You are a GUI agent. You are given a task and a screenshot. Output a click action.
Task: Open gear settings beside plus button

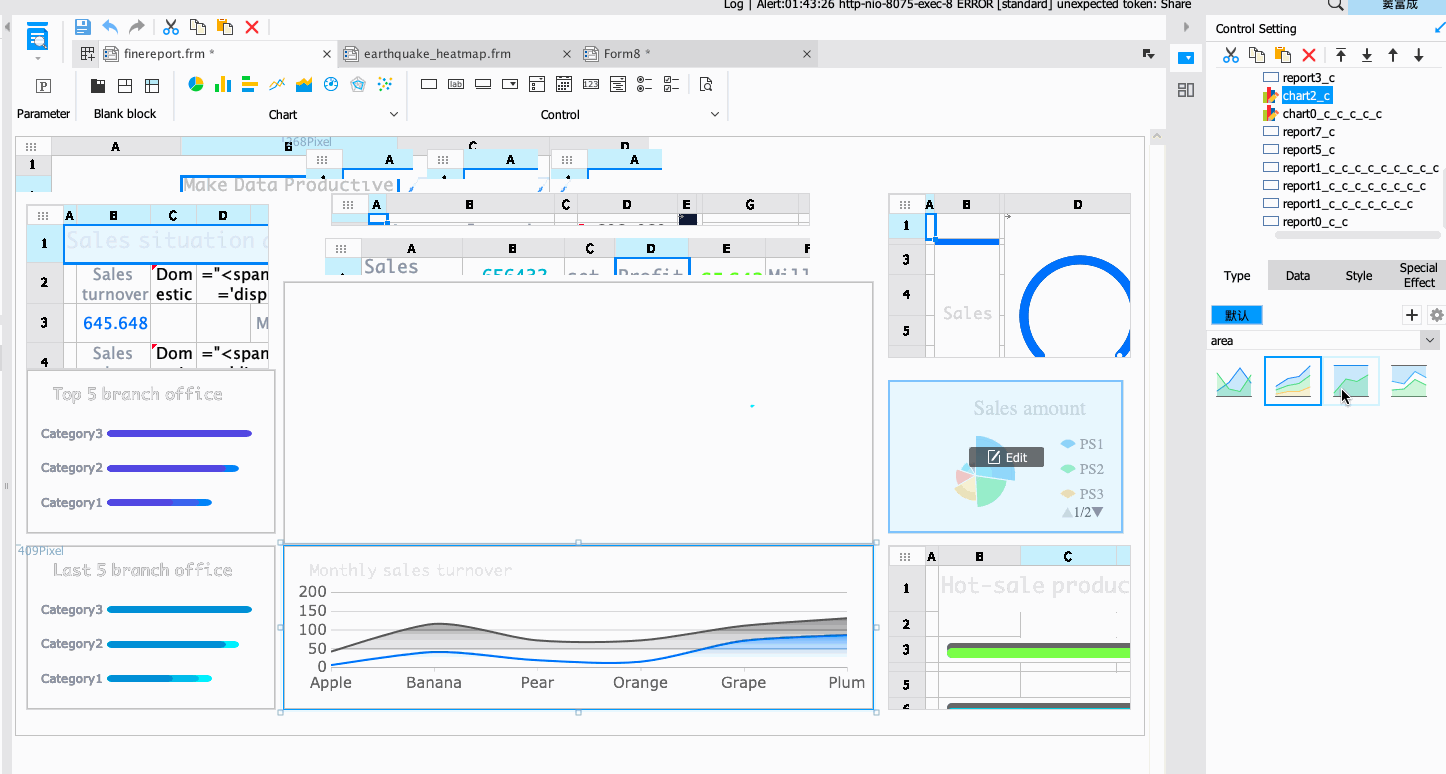click(1437, 315)
